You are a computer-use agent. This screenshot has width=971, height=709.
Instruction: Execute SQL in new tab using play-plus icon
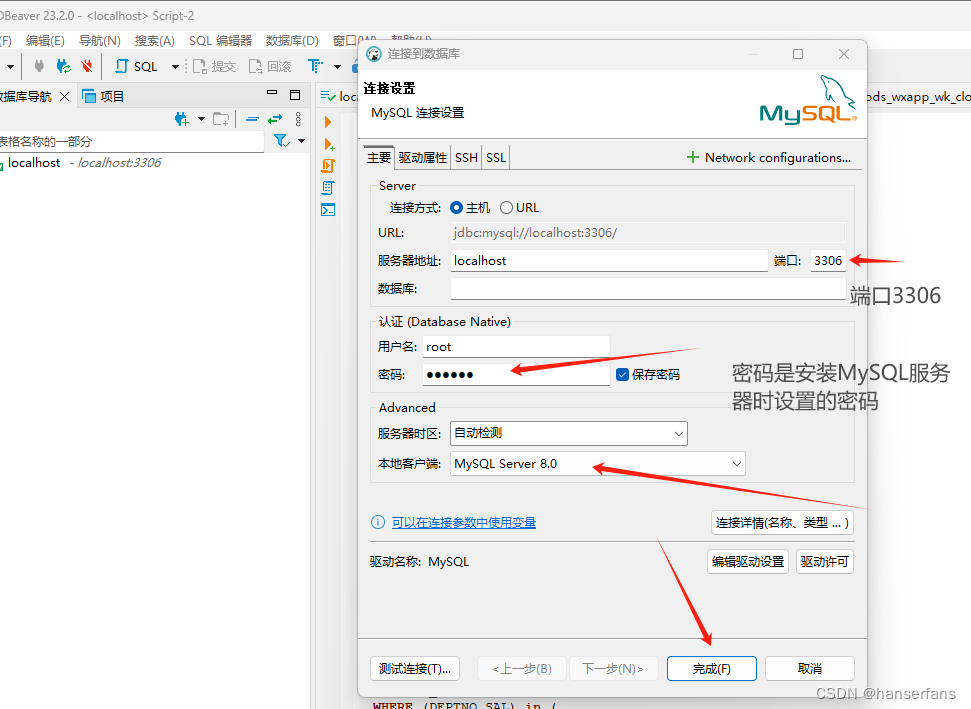(328, 144)
